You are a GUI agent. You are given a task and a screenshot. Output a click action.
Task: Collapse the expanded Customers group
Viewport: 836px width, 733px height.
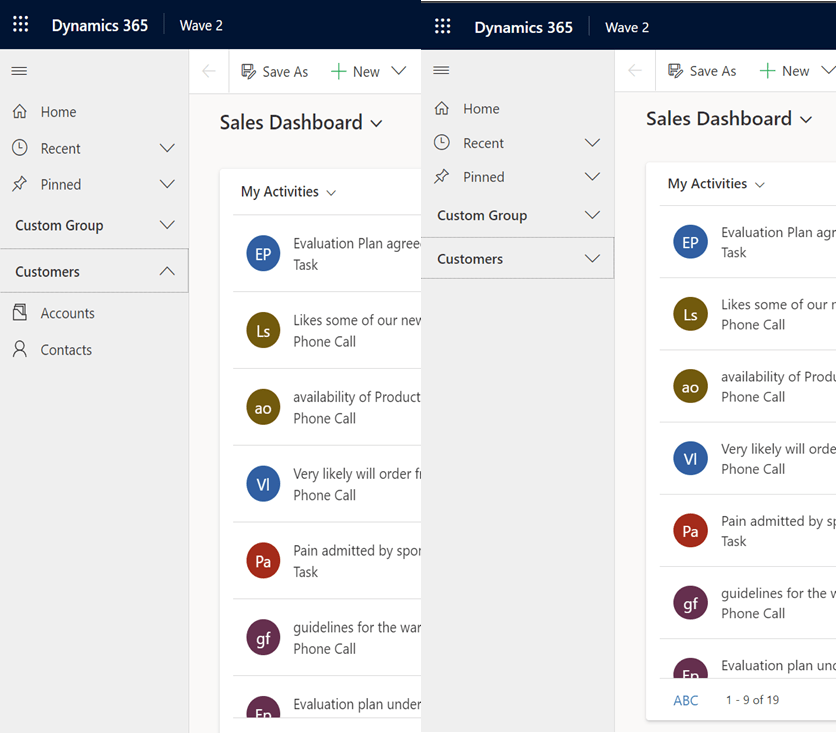pos(167,271)
